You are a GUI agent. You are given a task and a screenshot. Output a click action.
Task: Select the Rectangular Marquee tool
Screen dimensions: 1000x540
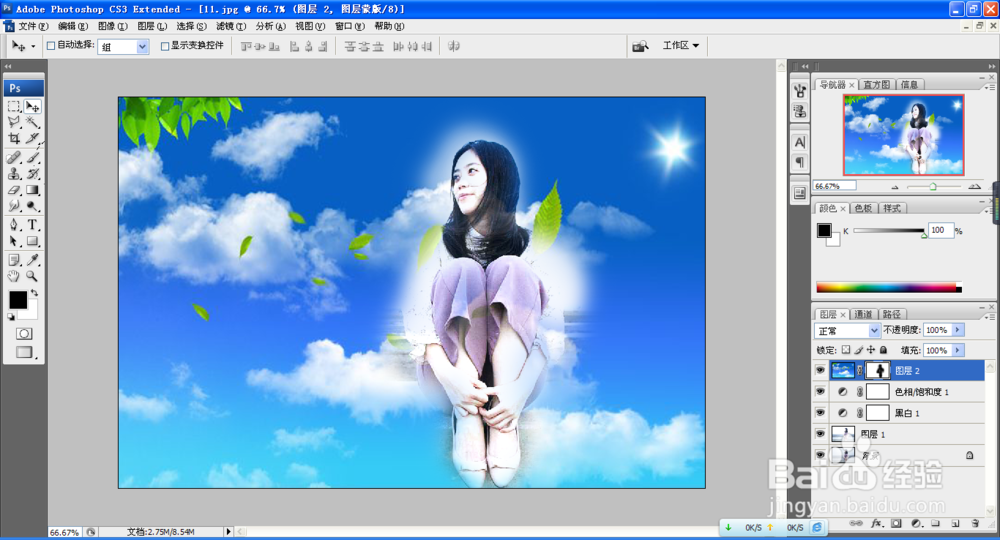click(14, 106)
